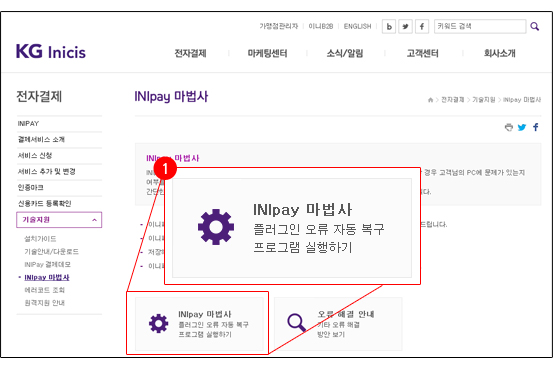
Task: Share page via Twitter bird icon
Action: point(522,127)
